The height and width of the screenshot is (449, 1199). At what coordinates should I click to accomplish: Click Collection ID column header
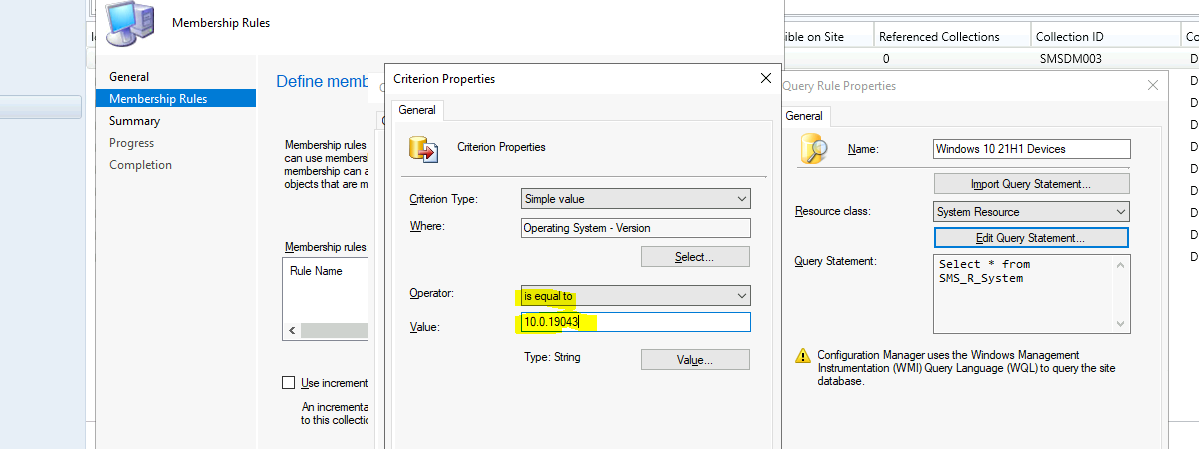coord(1105,37)
